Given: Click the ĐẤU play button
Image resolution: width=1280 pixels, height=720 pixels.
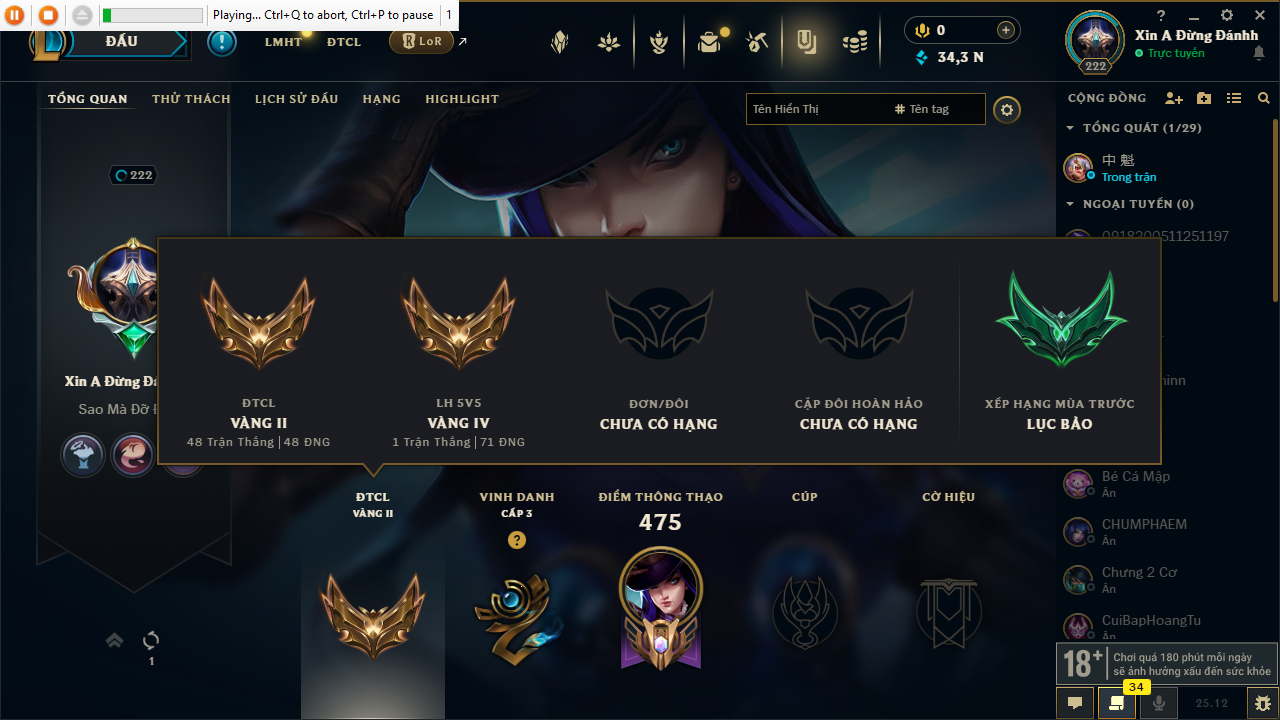Looking at the screenshot, I should (x=121, y=42).
